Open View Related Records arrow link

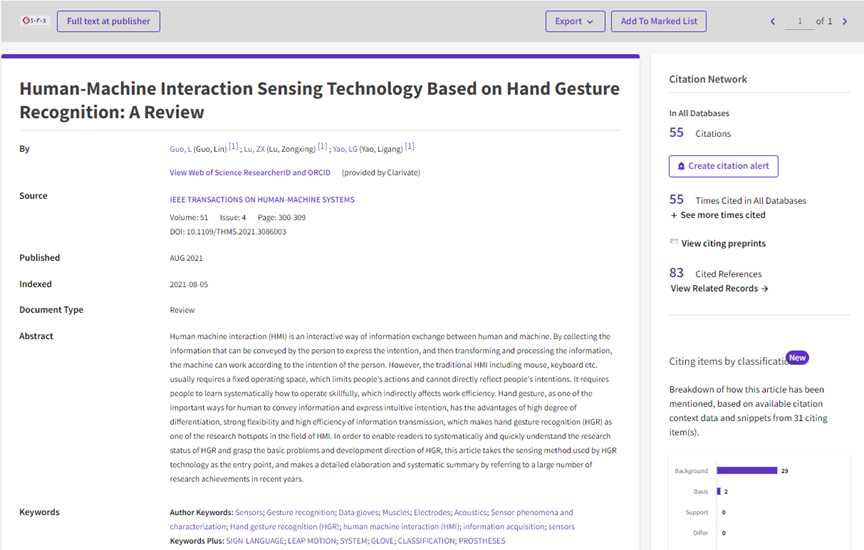(719, 289)
